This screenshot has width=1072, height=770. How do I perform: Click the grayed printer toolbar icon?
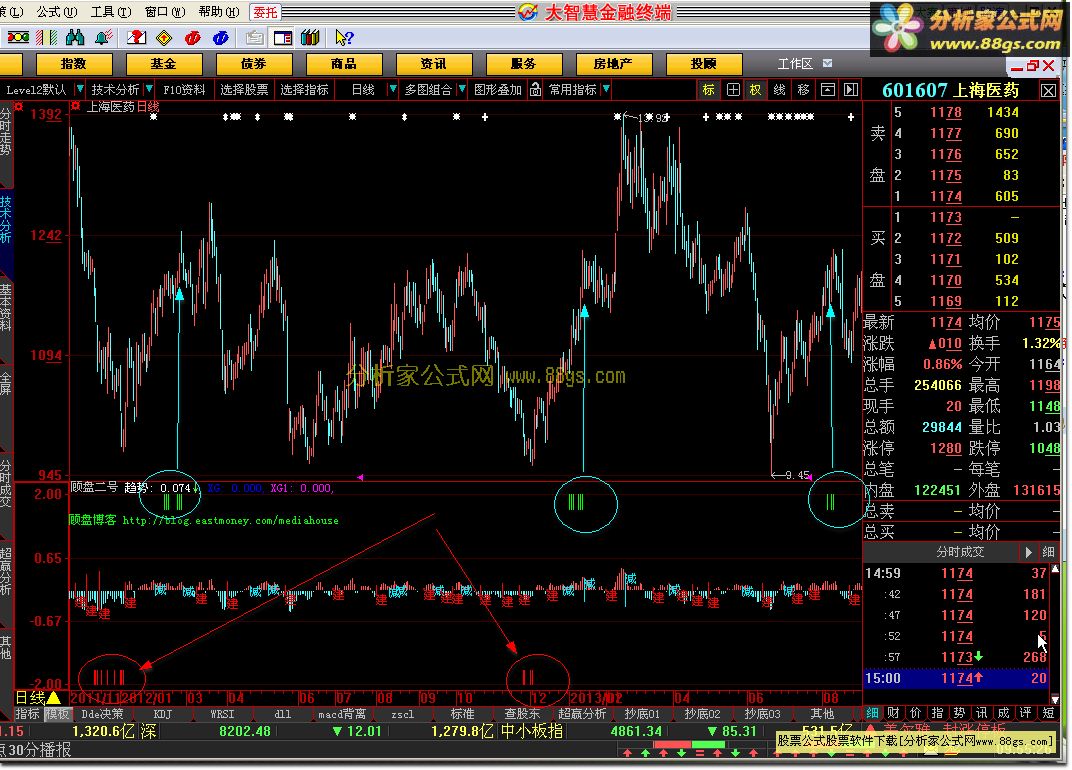254,38
